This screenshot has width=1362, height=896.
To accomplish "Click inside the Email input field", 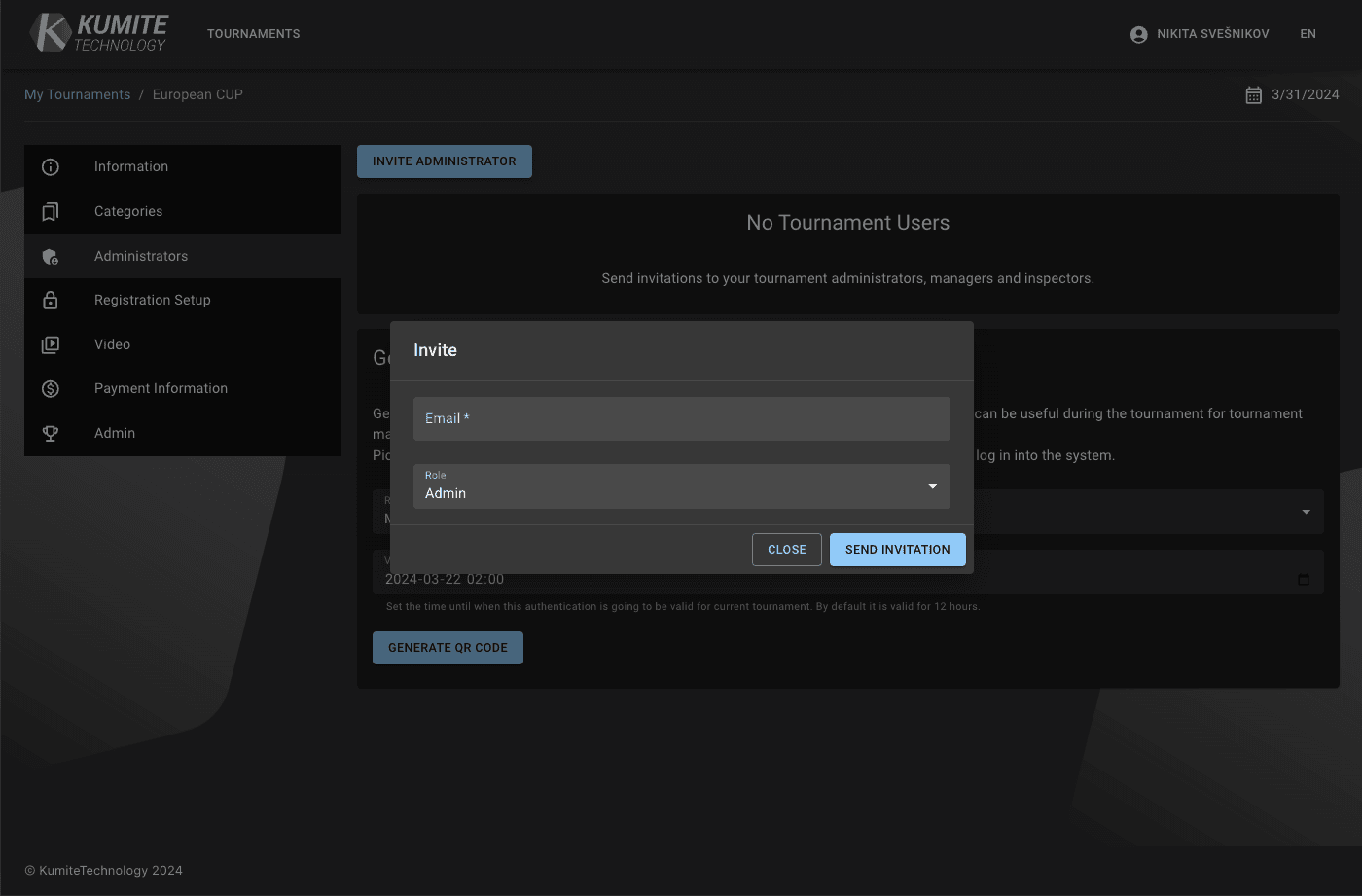I will click(681, 418).
